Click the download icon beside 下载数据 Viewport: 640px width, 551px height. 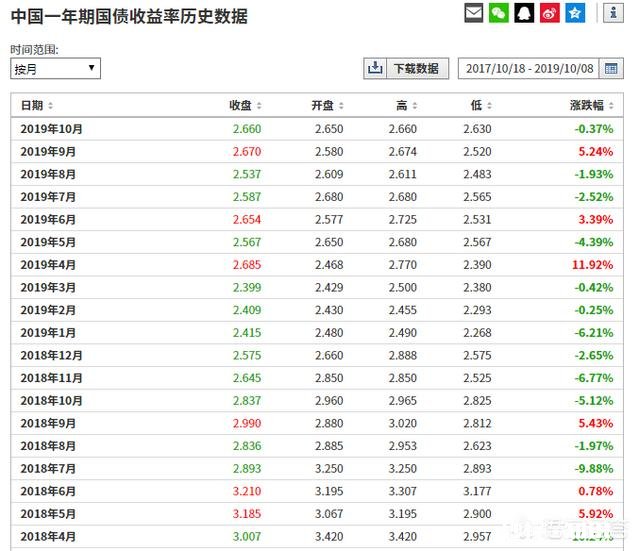click(375, 68)
